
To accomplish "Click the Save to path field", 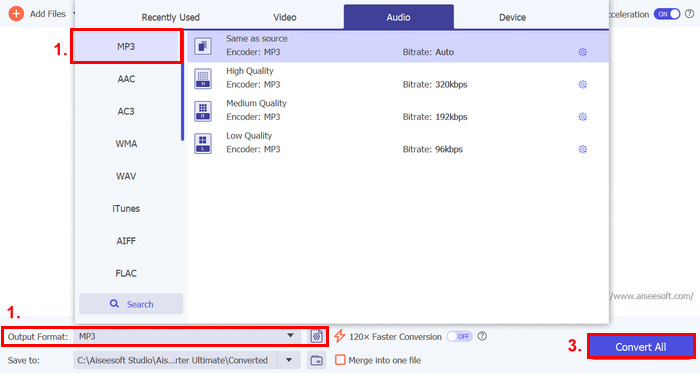I will [175, 360].
